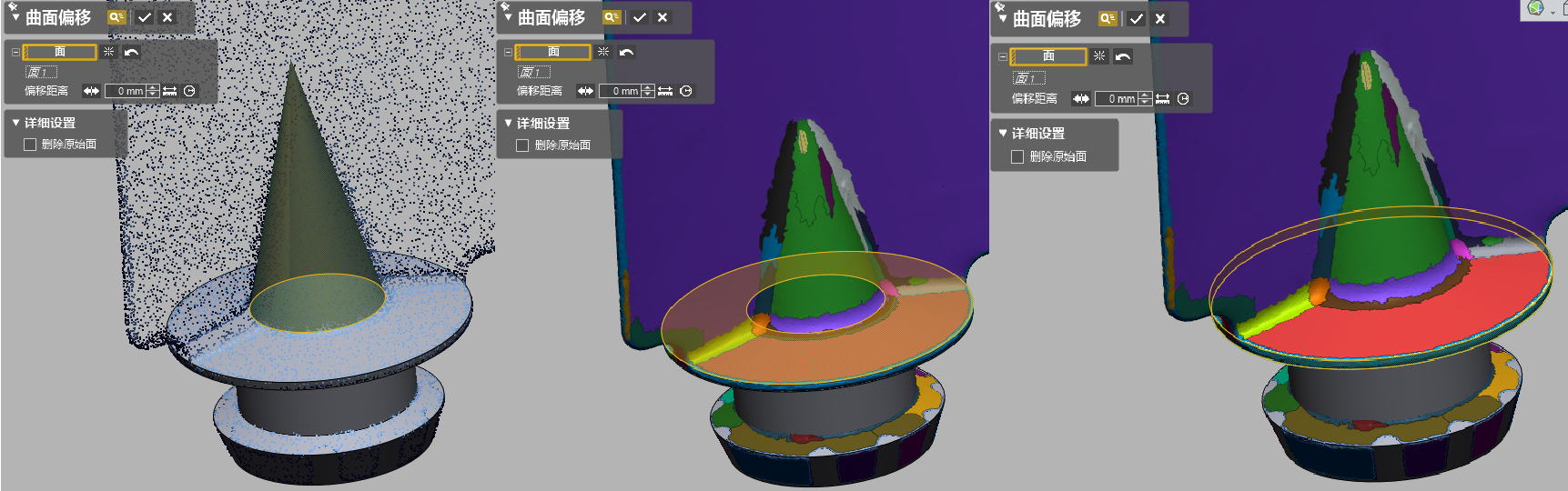
Task: Select 面1 entry in left panel
Action: point(41,72)
